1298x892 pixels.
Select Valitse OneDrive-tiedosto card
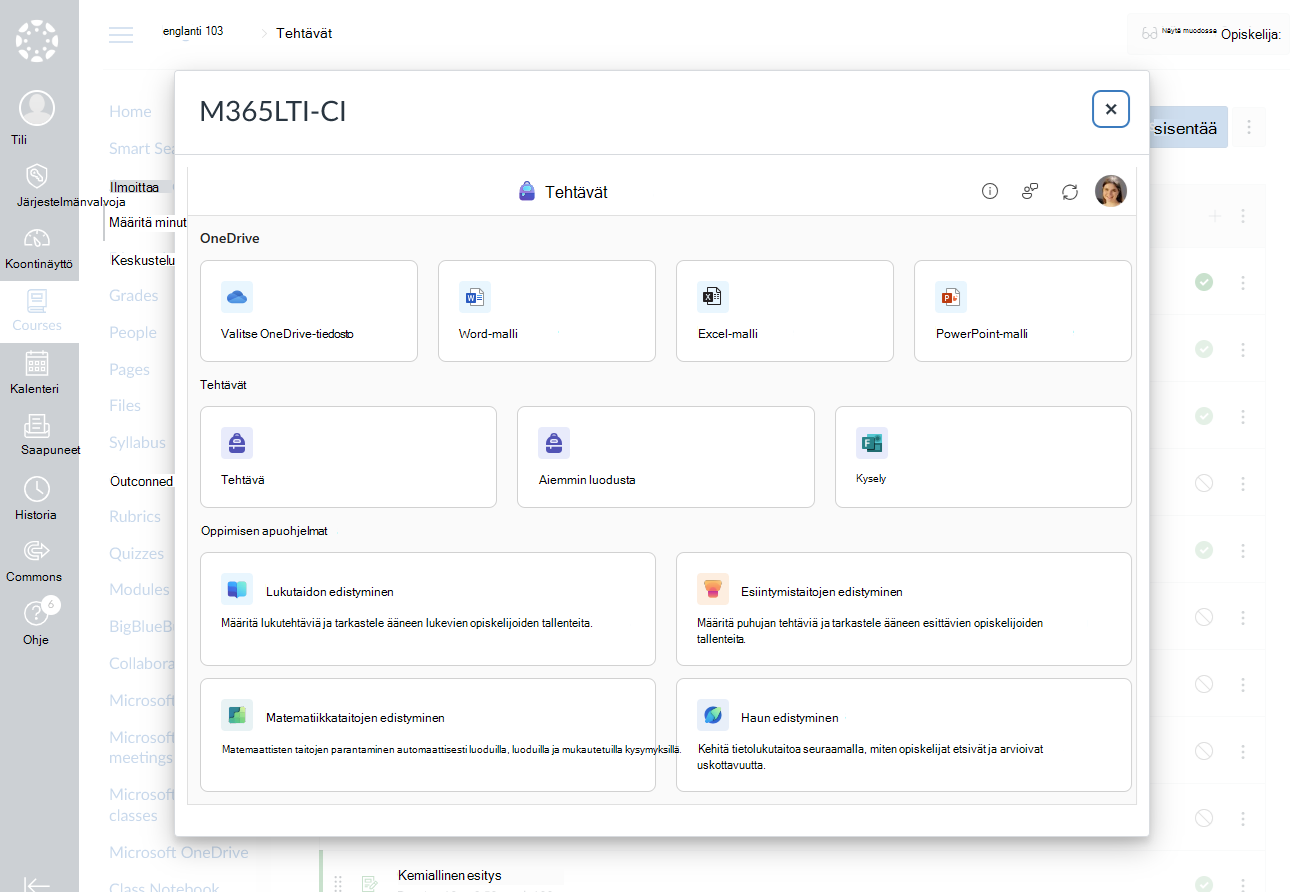coord(309,311)
